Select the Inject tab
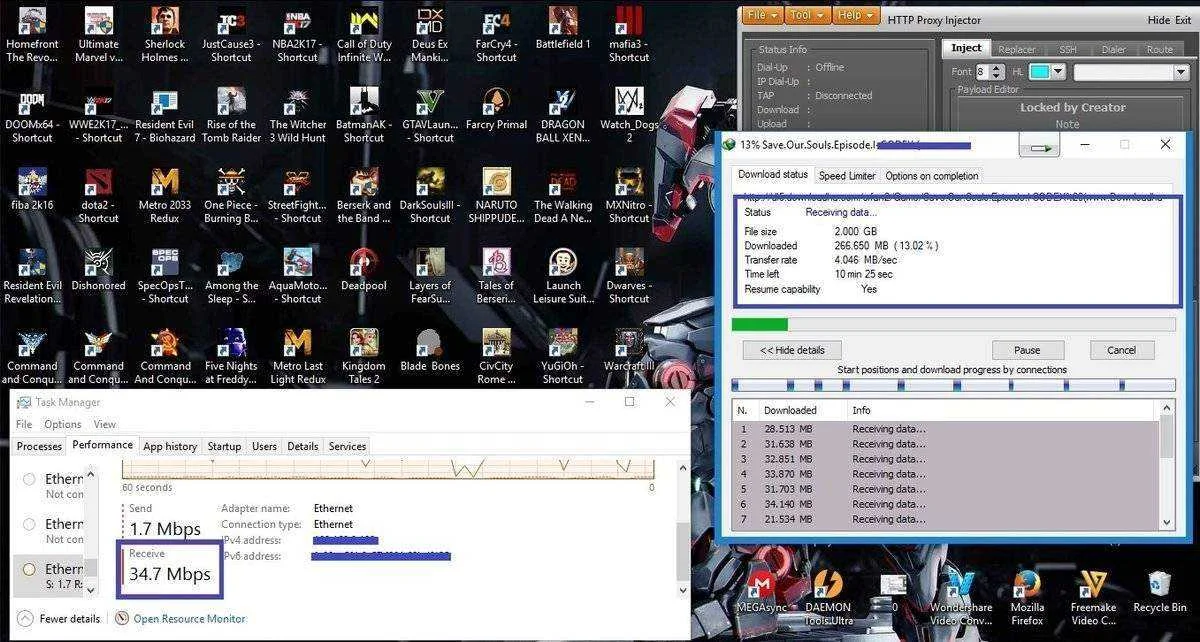 pyautogui.click(x=966, y=48)
